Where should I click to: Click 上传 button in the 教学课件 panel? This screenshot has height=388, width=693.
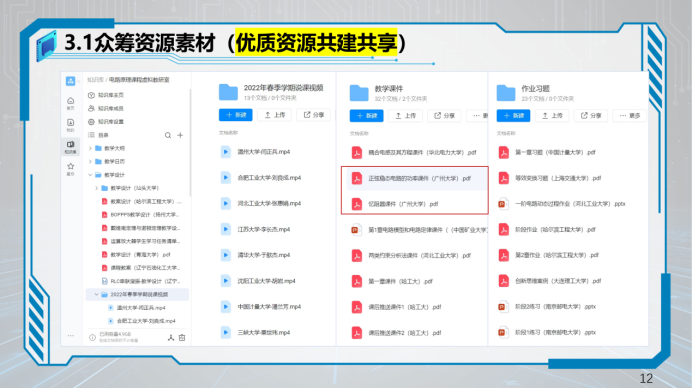[405, 116]
